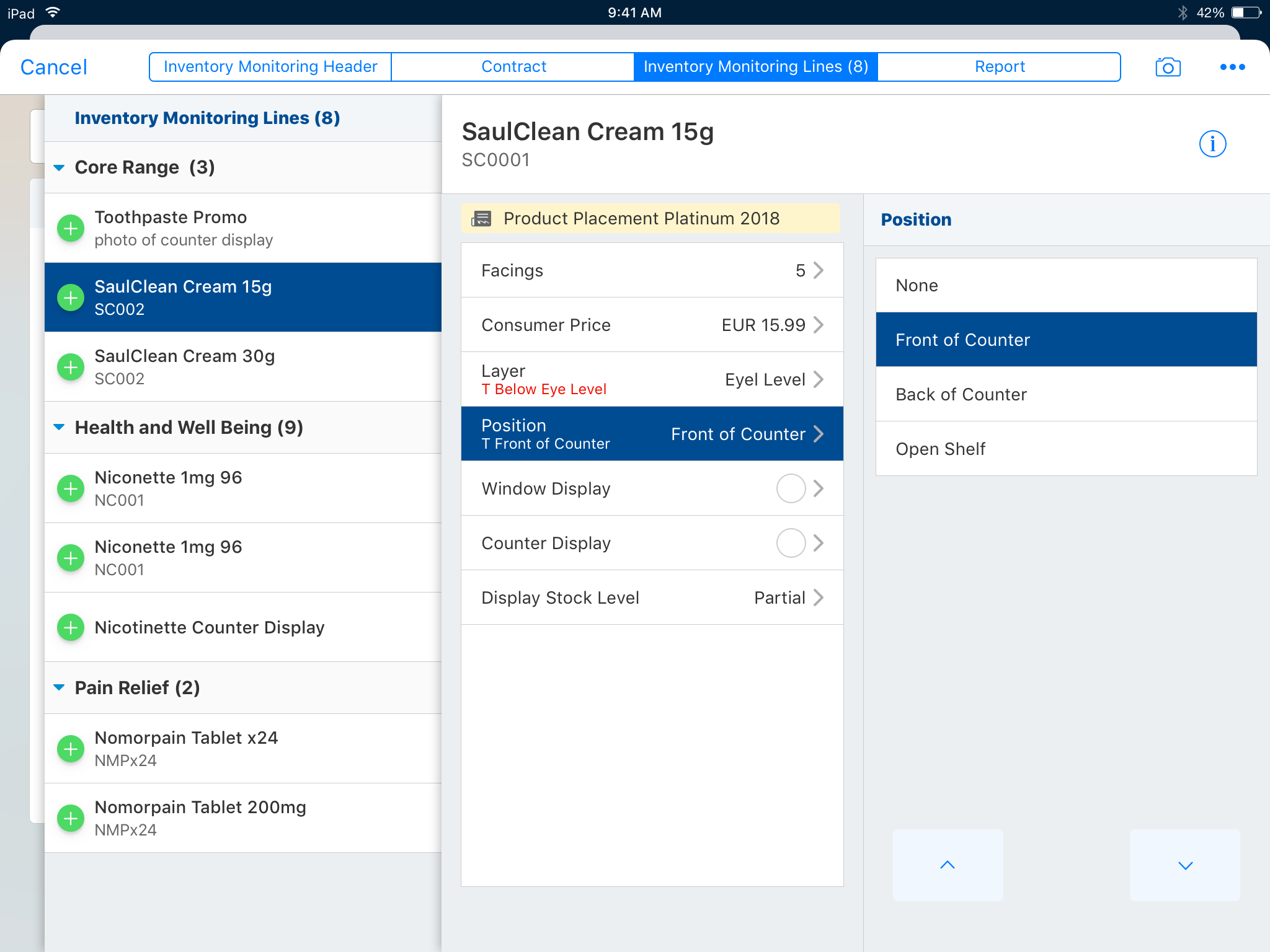Switch to the Report tab
Viewport: 1270px width, 952px height.
(x=999, y=67)
